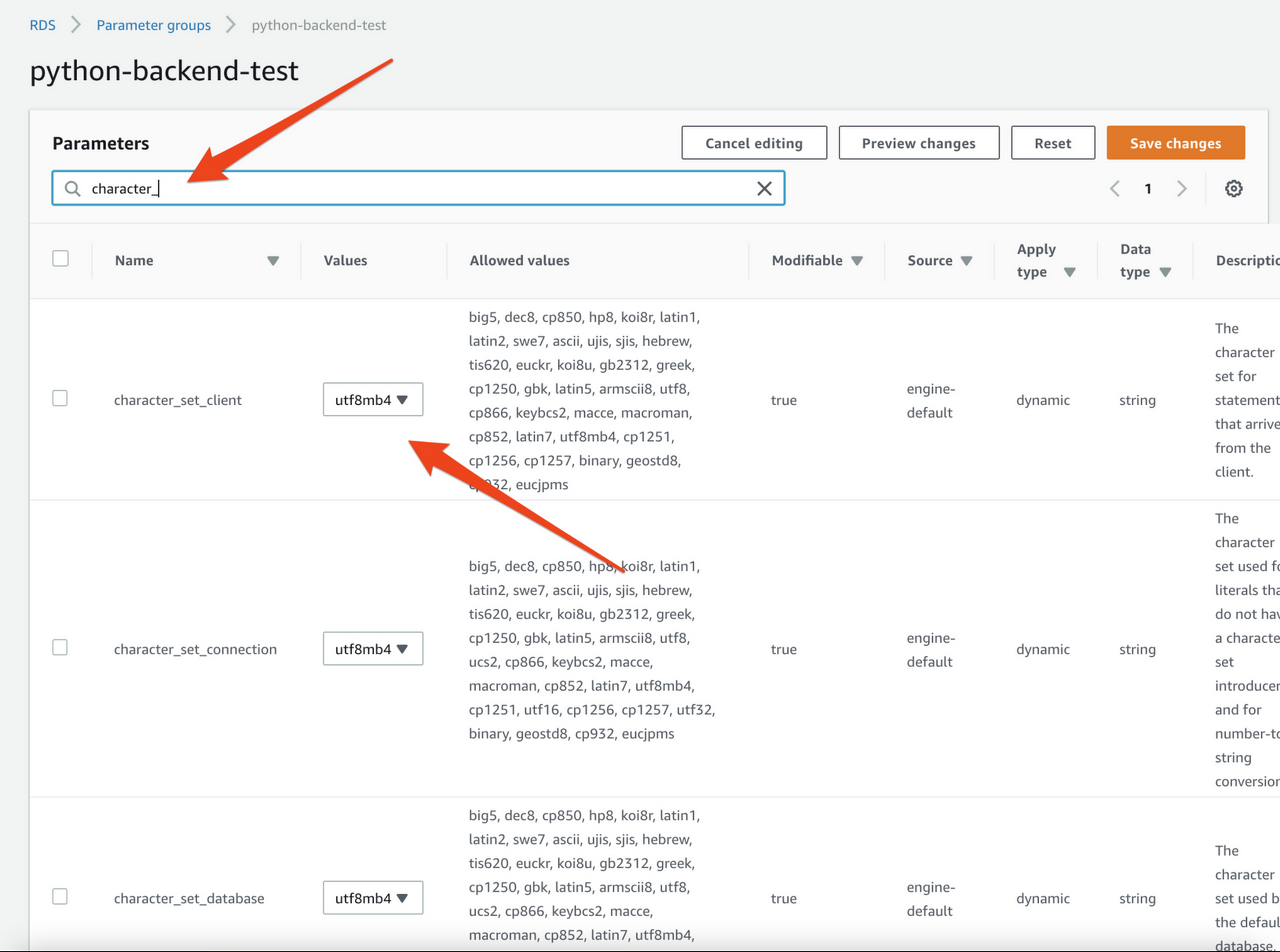
Task: Click the Reset button
Action: (1053, 143)
